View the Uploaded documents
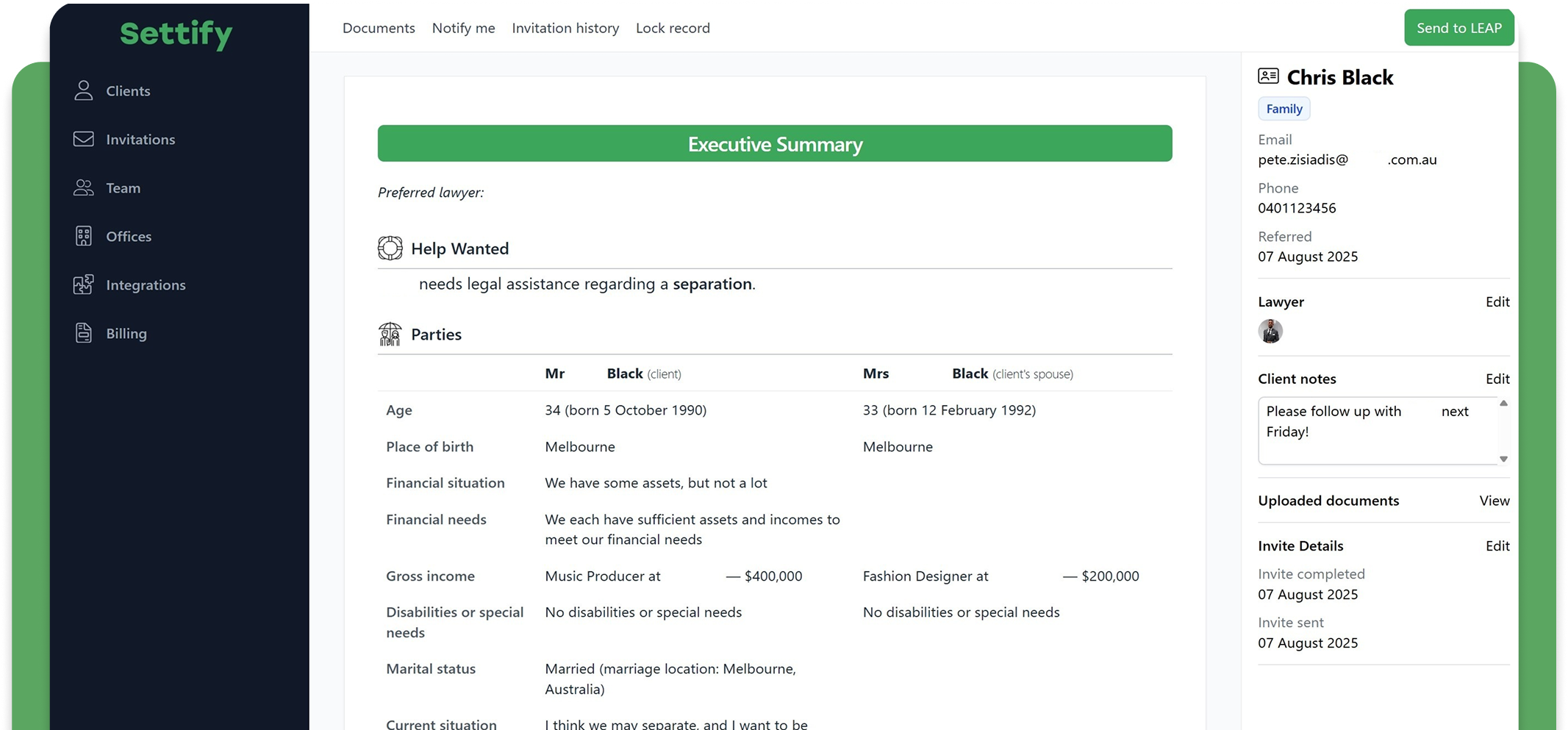Screen dimensions: 1568x730 click(x=1494, y=501)
